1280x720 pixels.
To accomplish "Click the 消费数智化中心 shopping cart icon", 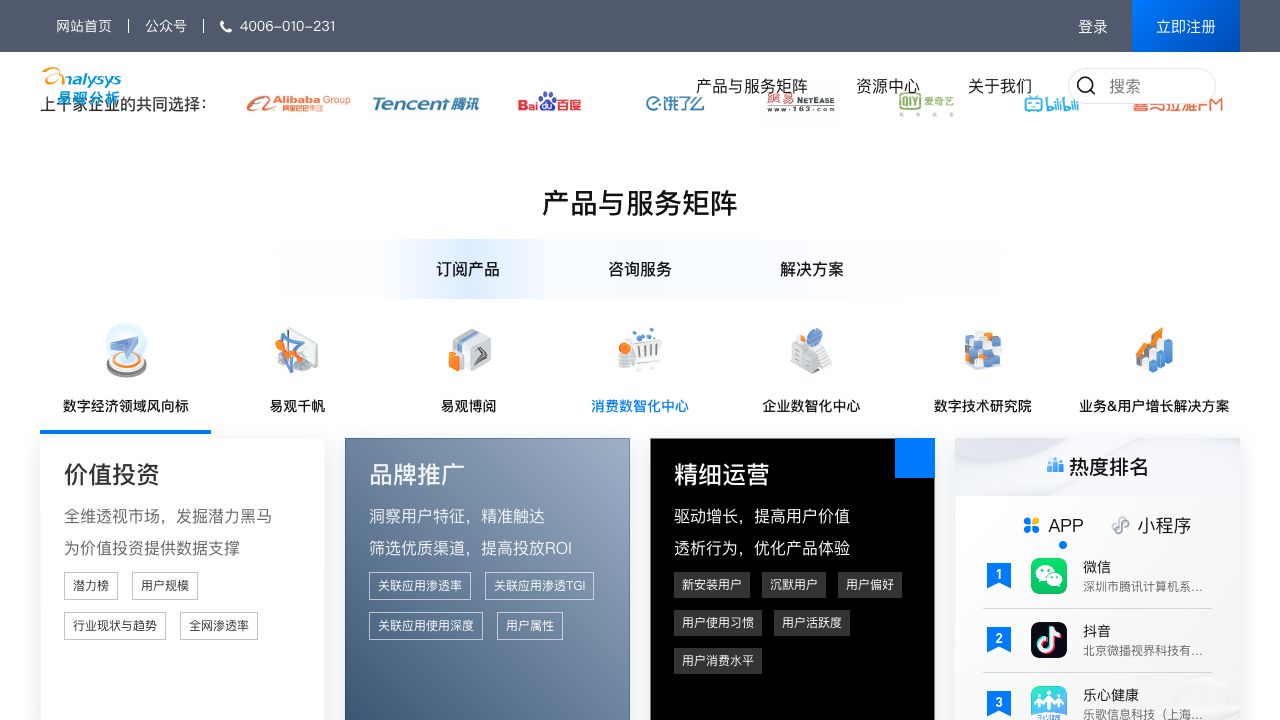I will pos(640,351).
